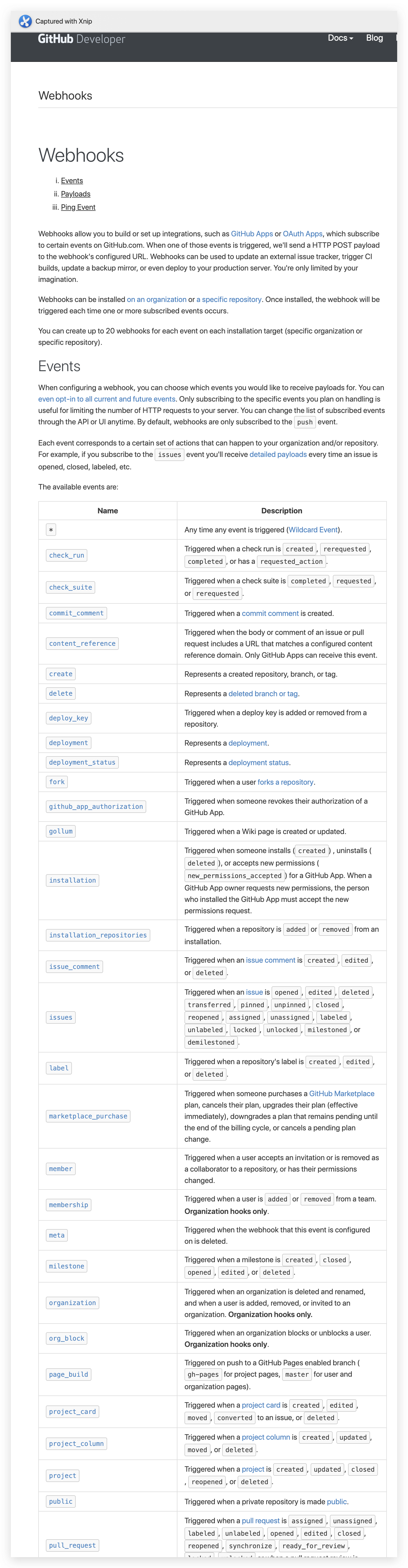Follow the 'on an organization' link
Viewport: 408px width, 1568px height.
(x=157, y=300)
